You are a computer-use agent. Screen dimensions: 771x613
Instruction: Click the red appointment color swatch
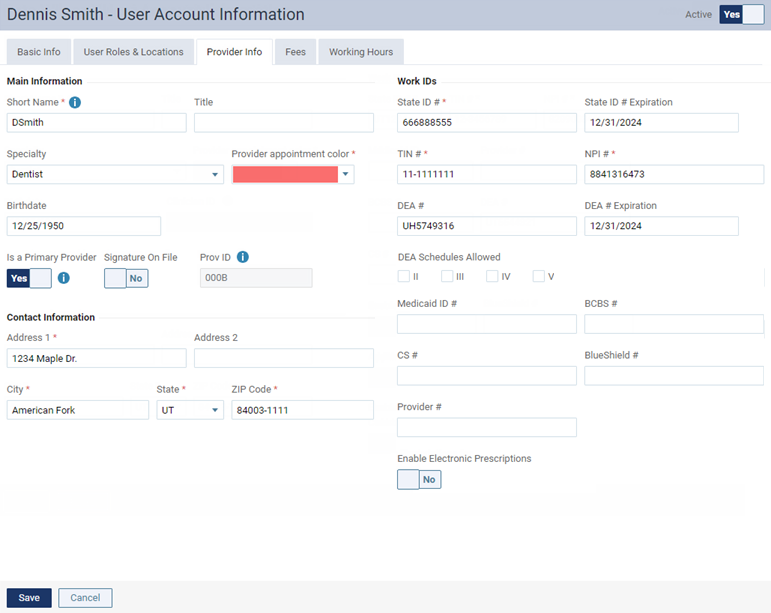tap(285, 174)
